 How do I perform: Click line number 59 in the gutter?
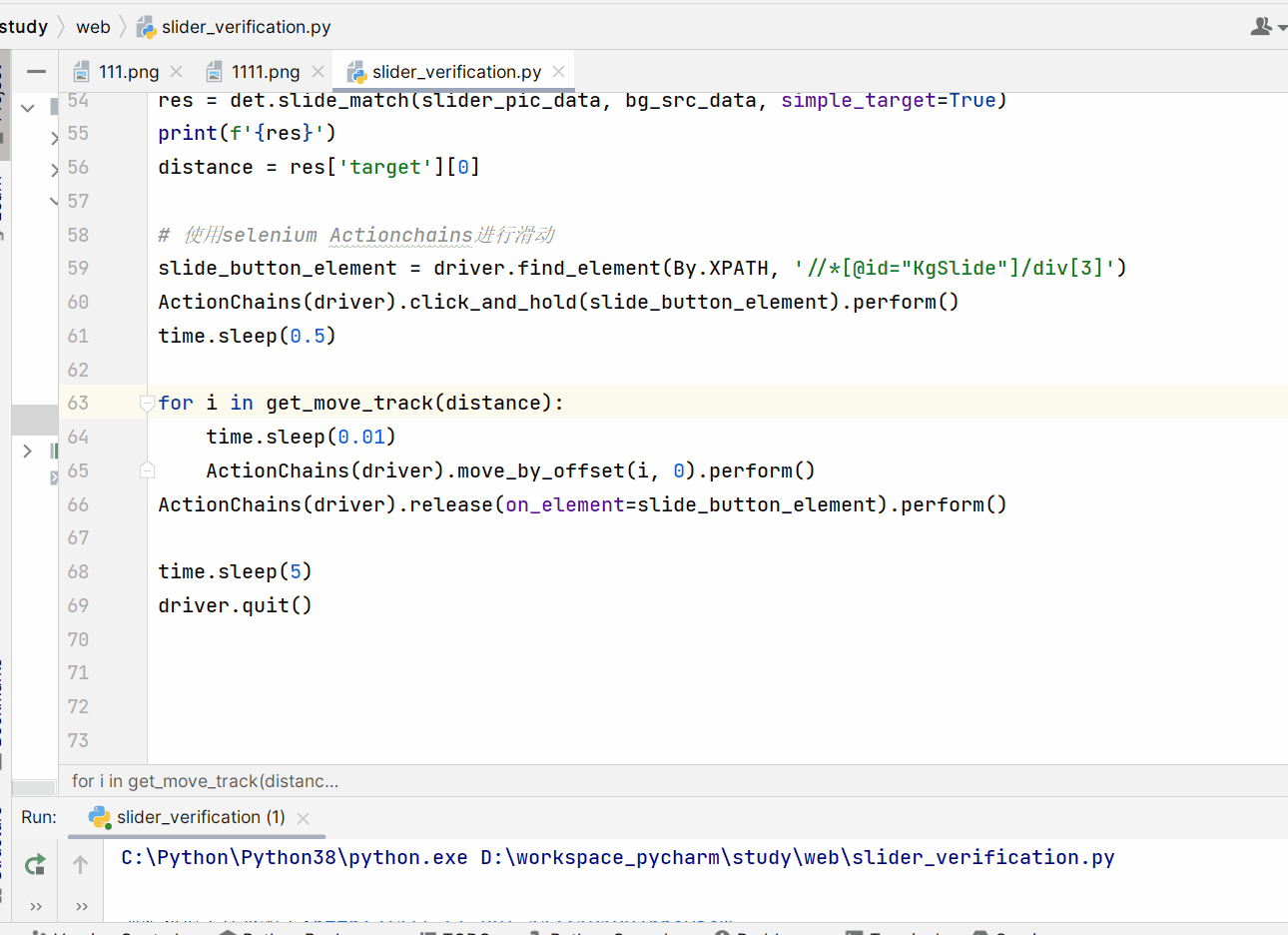point(78,268)
